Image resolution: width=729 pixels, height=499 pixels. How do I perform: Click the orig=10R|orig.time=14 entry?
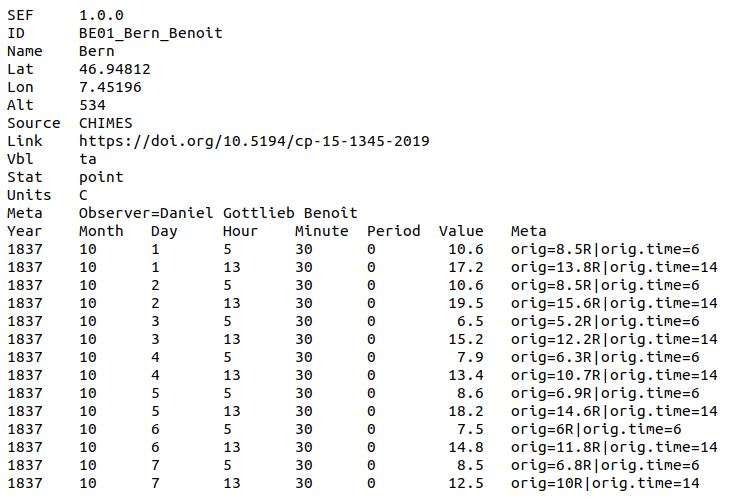[x=605, y=483]
